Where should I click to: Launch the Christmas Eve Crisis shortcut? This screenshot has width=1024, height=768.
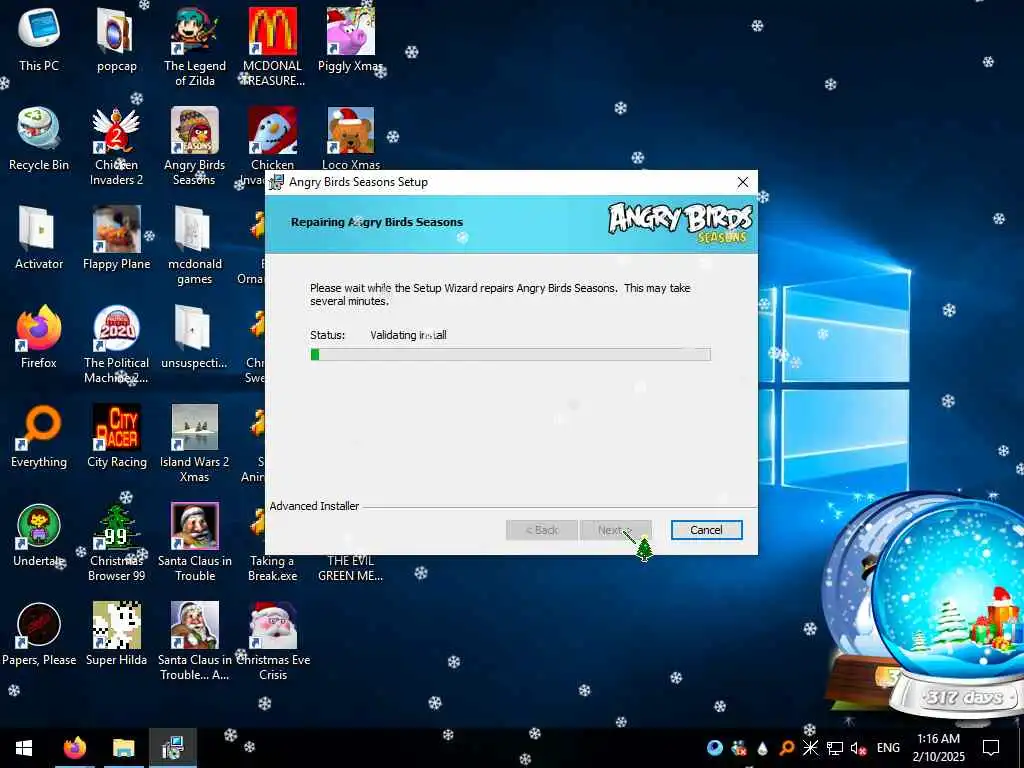272,641
